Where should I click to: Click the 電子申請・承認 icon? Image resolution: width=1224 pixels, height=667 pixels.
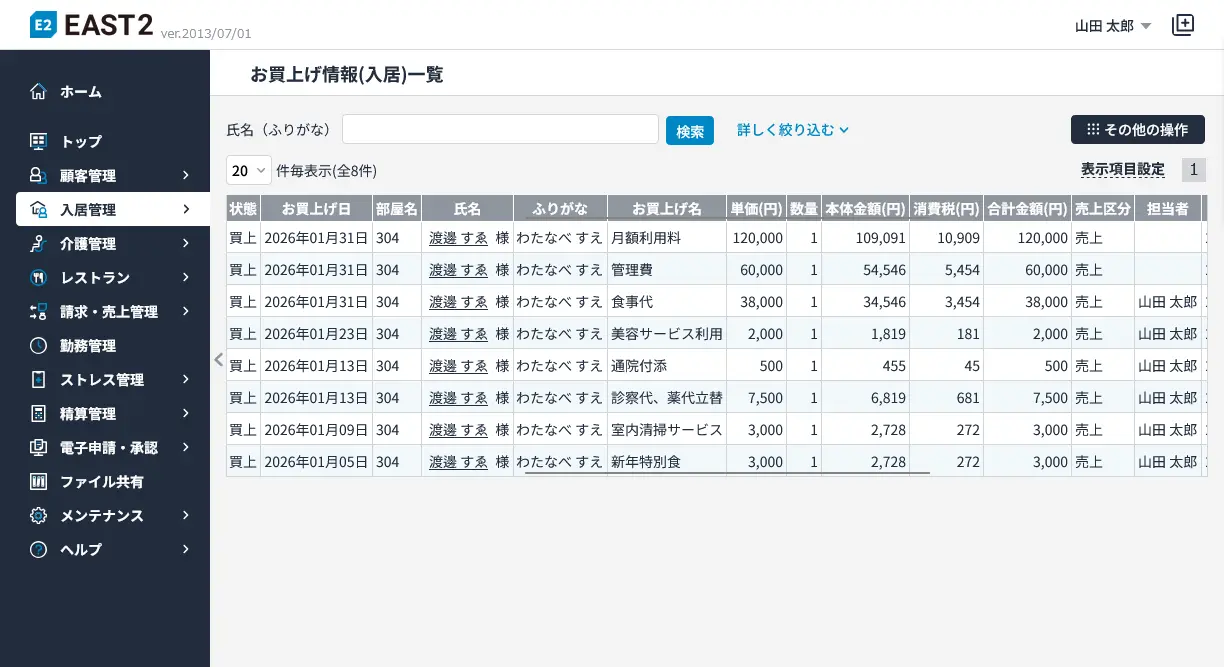pos(38,448)
